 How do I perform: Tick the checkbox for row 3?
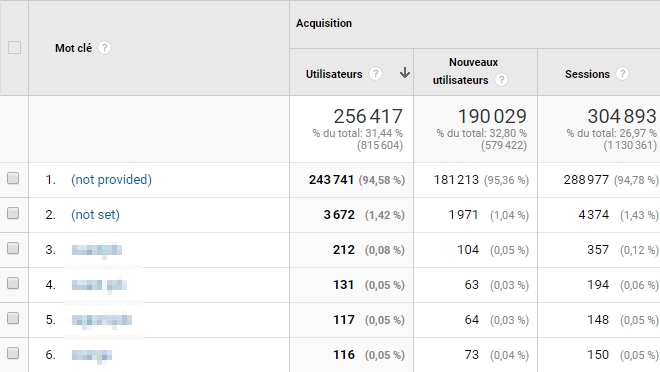click(x=13, y=248)
